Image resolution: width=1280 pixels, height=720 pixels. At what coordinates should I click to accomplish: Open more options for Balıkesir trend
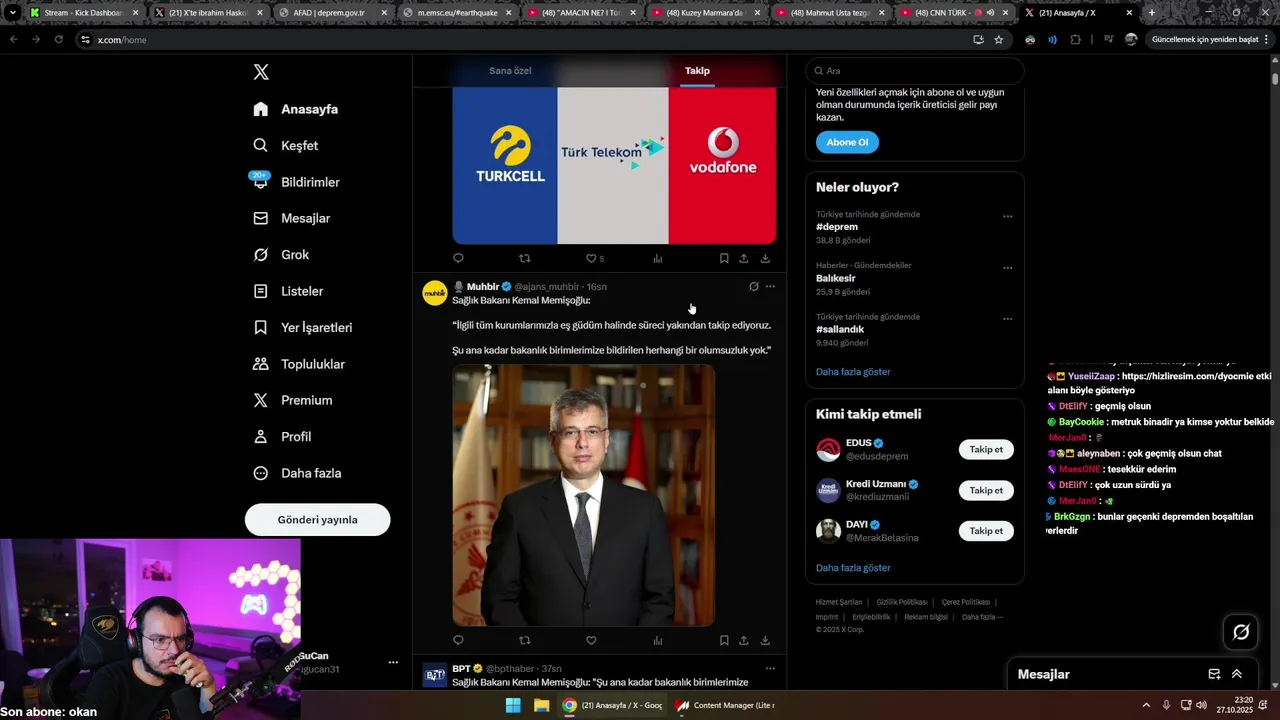(1007, 267)
